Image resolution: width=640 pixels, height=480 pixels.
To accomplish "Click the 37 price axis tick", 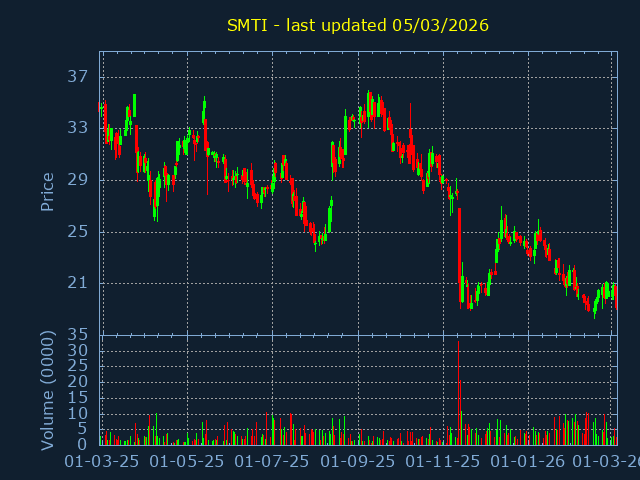I will pos(78,77).
